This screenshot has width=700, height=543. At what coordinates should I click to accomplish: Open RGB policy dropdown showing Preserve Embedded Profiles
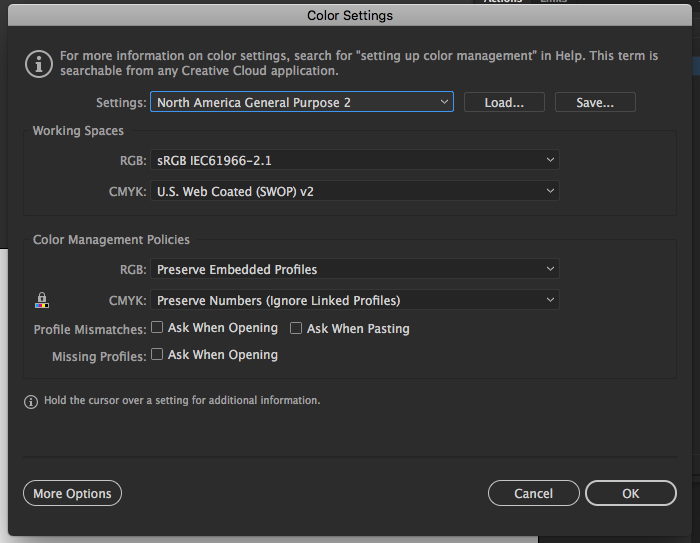353,269
